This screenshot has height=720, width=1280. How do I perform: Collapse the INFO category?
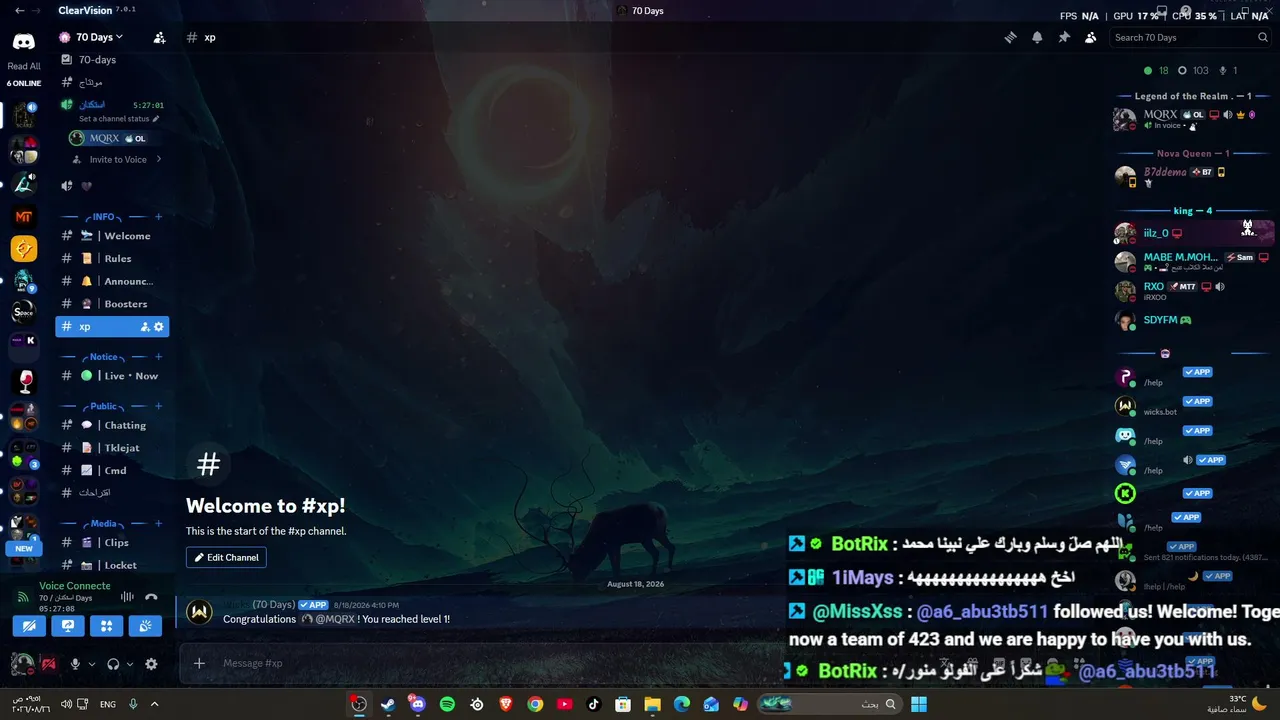pyautogui.click(x=103, y=216)
